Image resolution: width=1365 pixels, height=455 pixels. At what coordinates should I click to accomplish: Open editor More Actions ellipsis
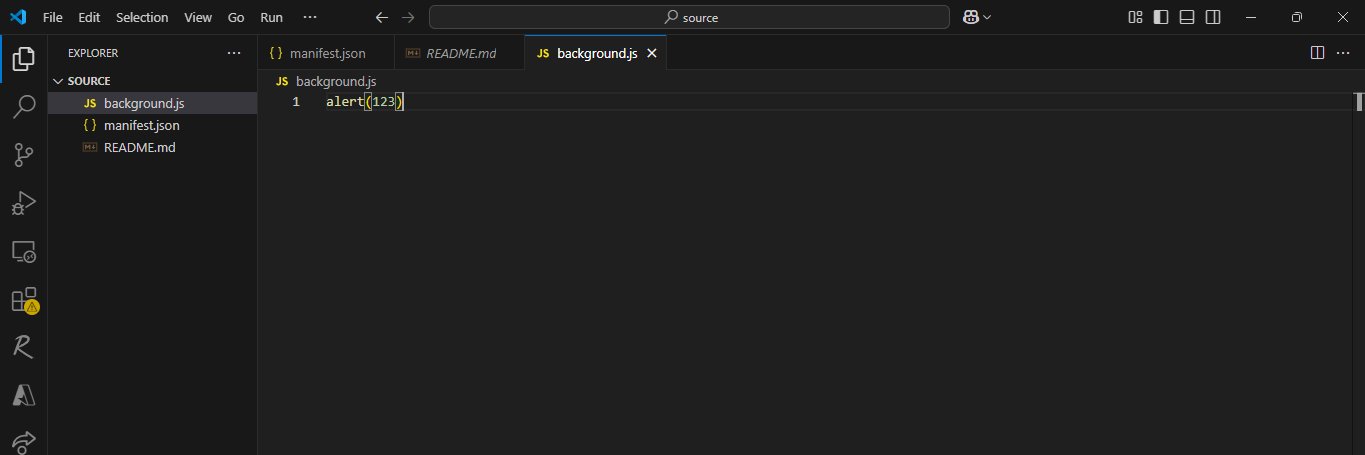tap(1345, 52)
